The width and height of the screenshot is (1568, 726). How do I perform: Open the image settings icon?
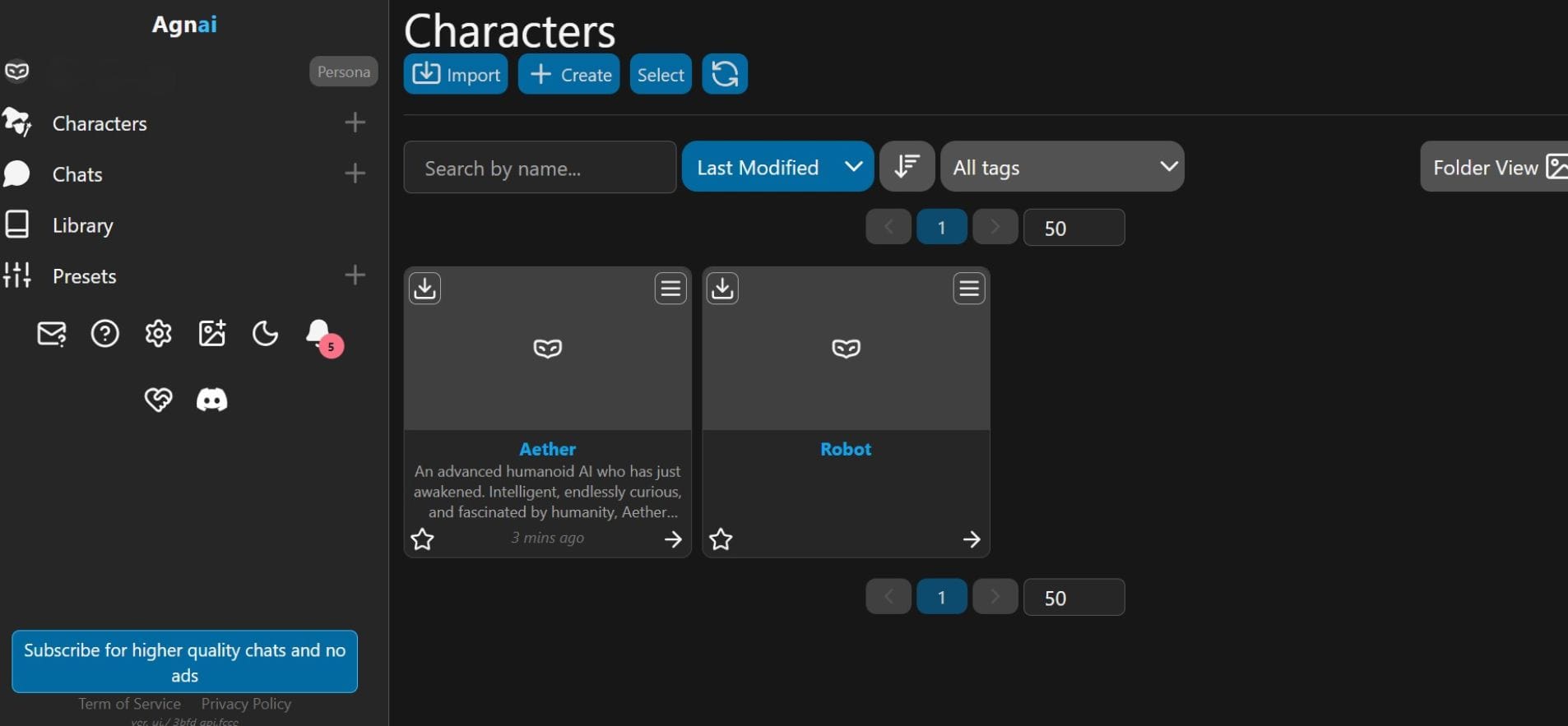tap(212, 333)
